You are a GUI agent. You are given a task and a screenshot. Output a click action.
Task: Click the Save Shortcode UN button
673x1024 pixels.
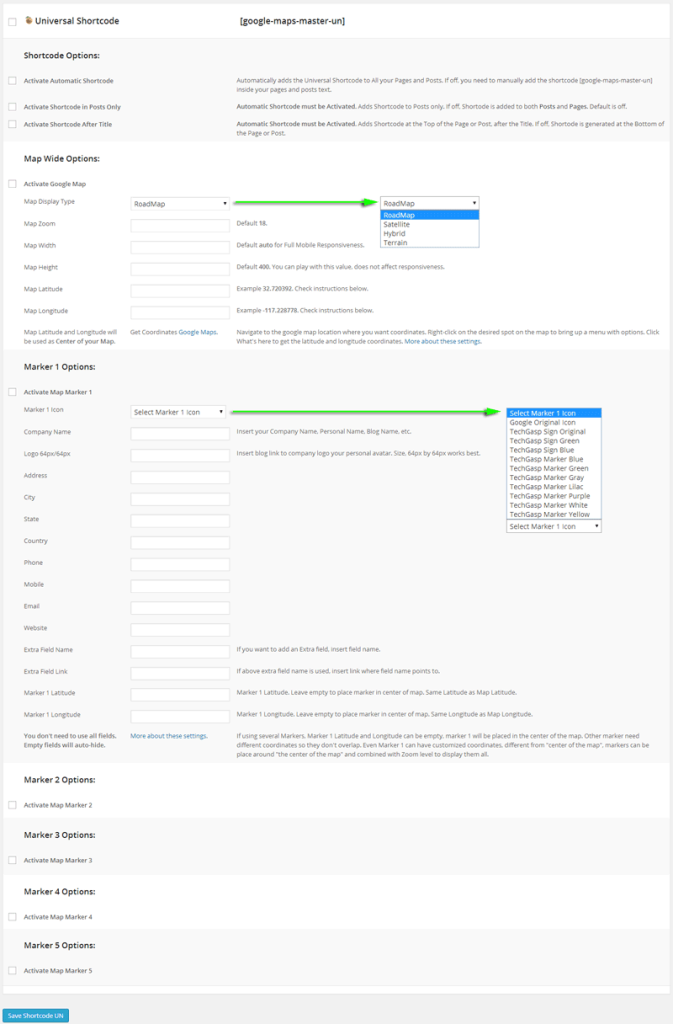coord(36,1015)
